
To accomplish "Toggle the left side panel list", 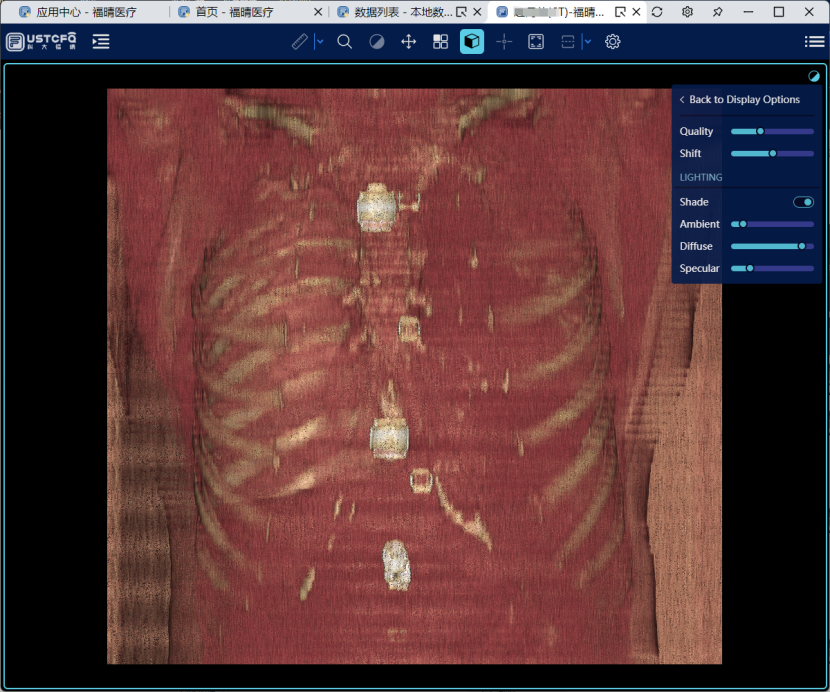I will 101,42.
